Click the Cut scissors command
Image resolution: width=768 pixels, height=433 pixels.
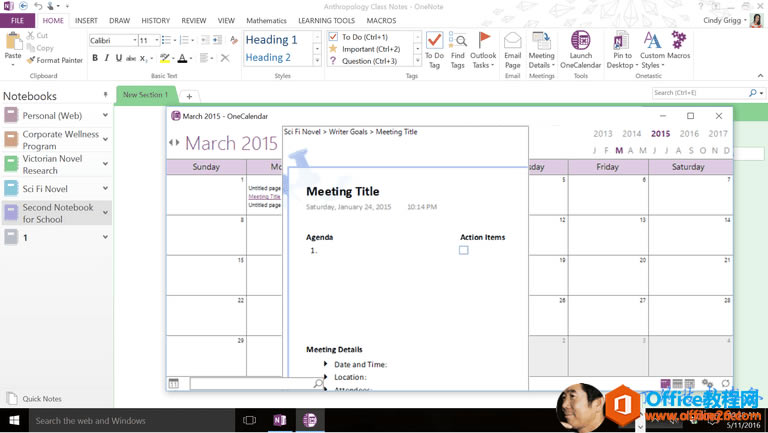(x=37, y=35)
